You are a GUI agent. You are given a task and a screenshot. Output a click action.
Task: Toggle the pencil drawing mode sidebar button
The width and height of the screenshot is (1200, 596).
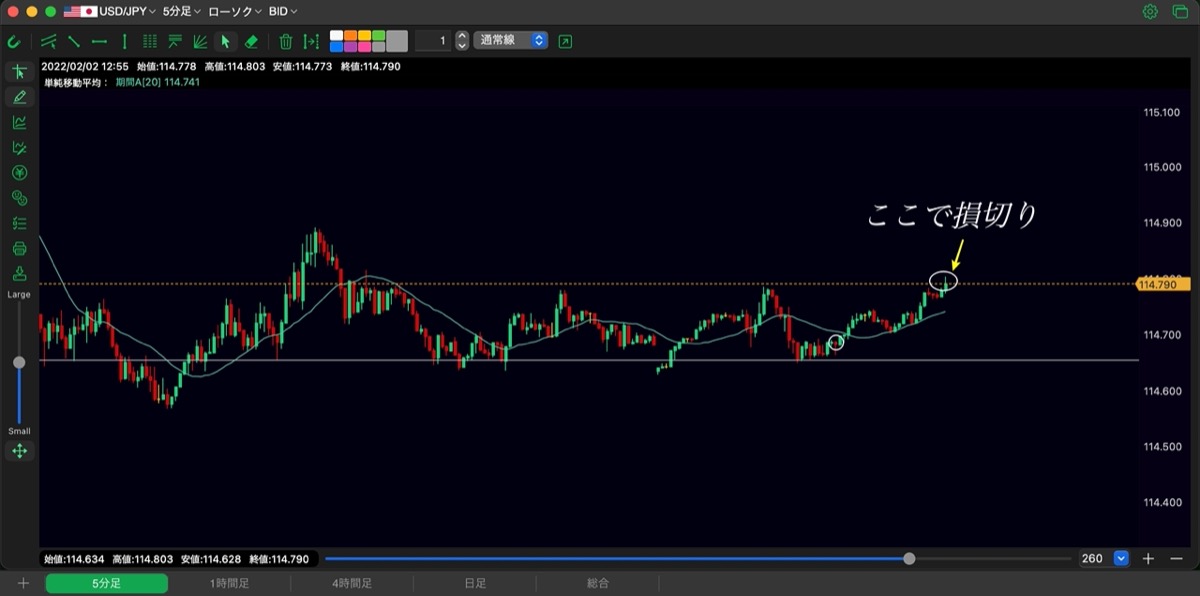[19, 97]
